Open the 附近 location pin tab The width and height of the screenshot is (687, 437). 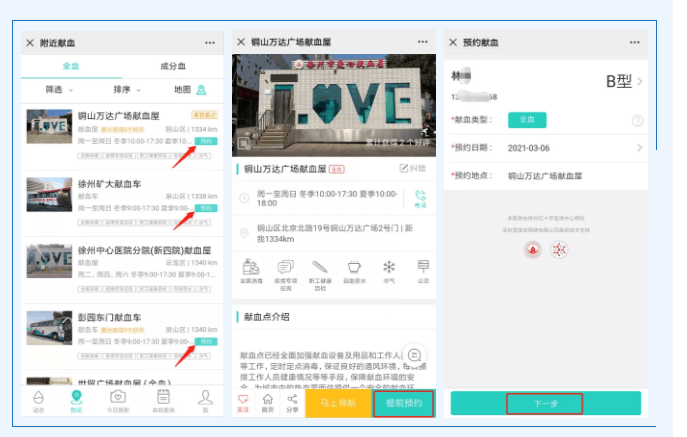76,401
